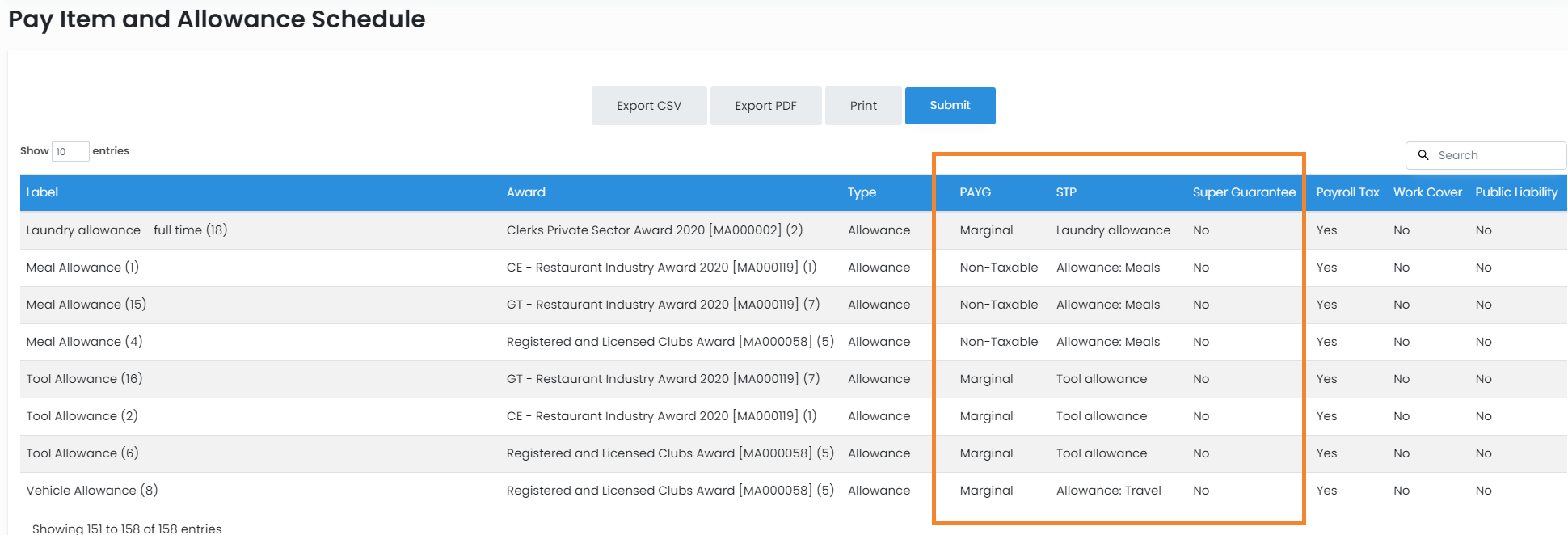The height and width of the screenshot is (535, 1568).
Task: Sort by the Type column header
Action: click(x=862, y=192)
